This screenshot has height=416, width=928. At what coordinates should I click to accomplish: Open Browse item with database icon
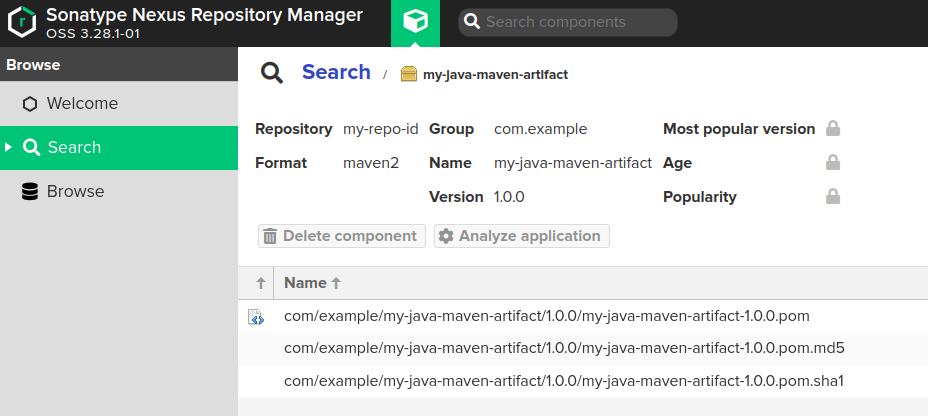pos(119,191)
